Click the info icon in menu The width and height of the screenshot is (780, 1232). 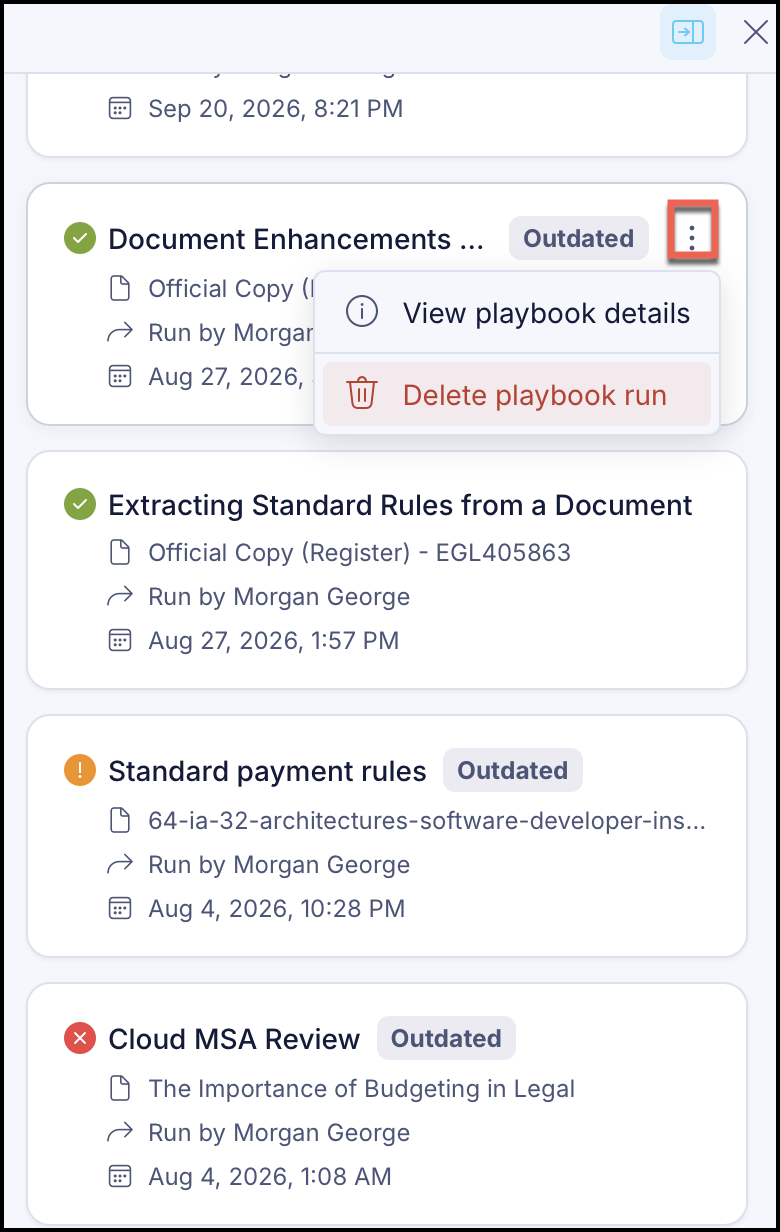(361, 312)
